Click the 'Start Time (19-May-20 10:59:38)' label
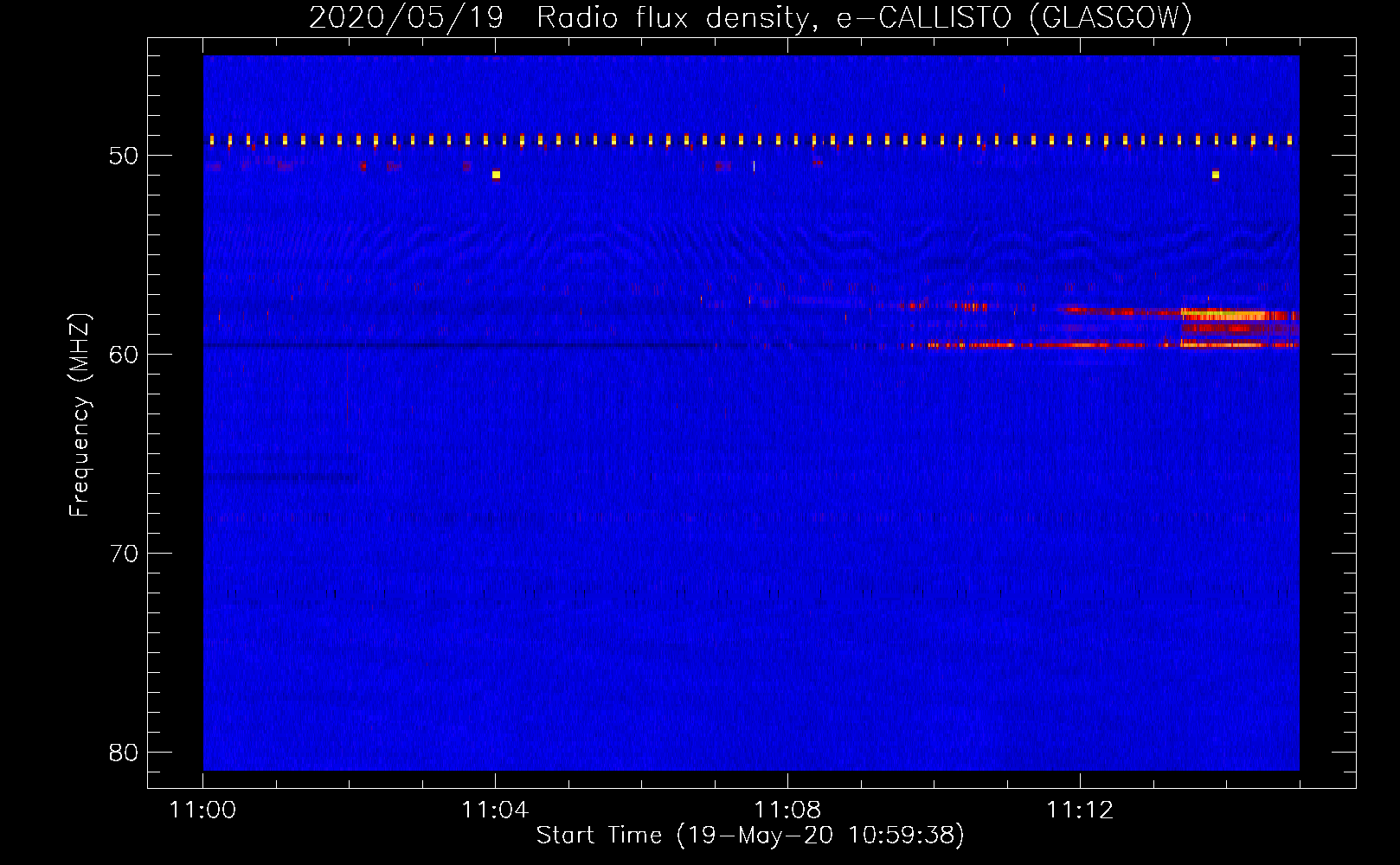 point(750,836)
